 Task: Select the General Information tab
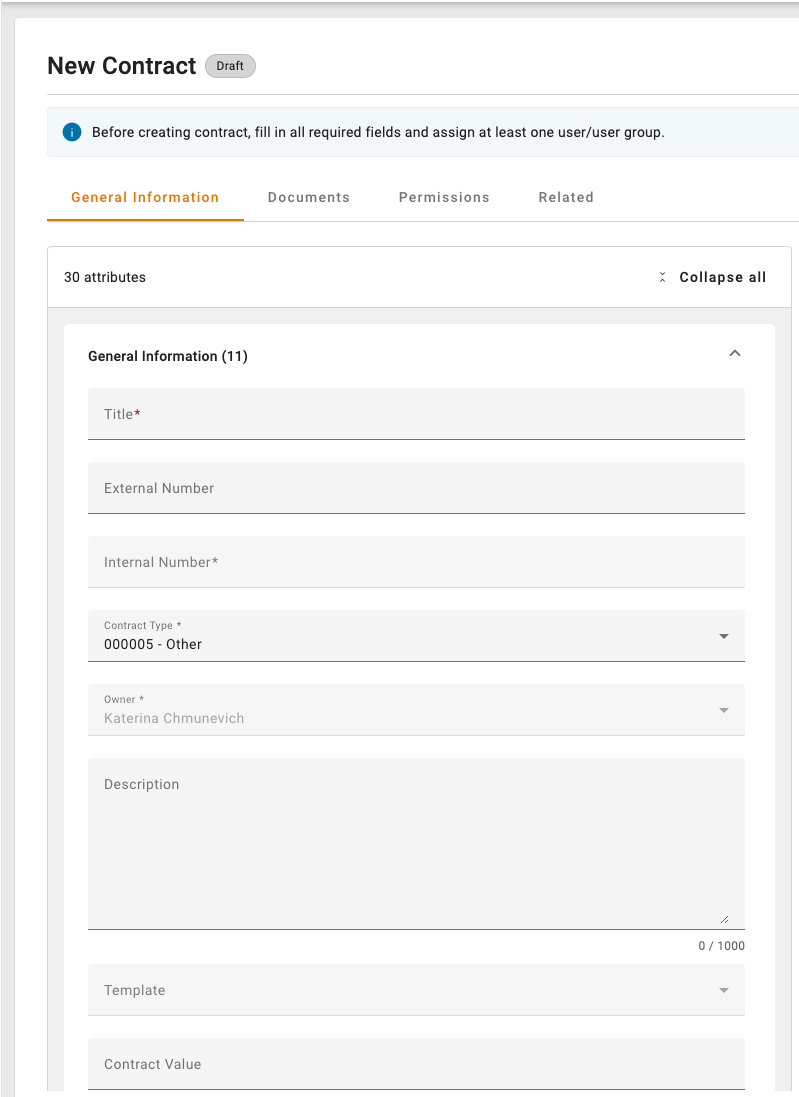pos(145,197)
